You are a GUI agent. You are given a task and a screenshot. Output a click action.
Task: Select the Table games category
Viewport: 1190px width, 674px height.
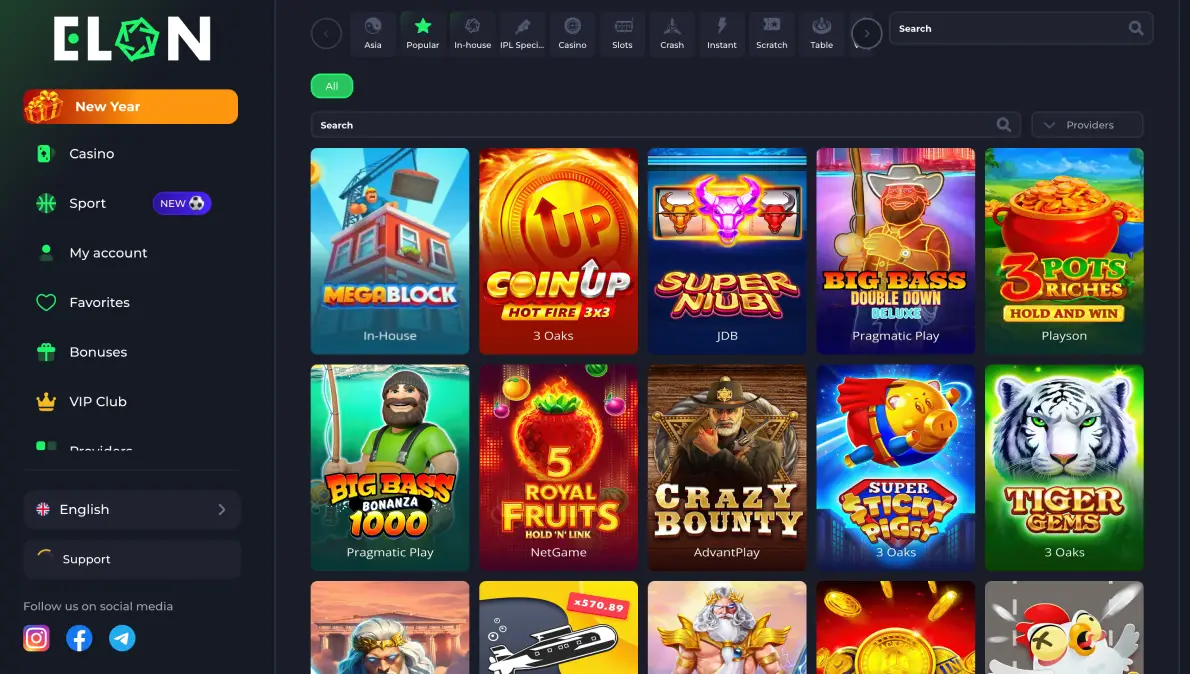(821, 33)
